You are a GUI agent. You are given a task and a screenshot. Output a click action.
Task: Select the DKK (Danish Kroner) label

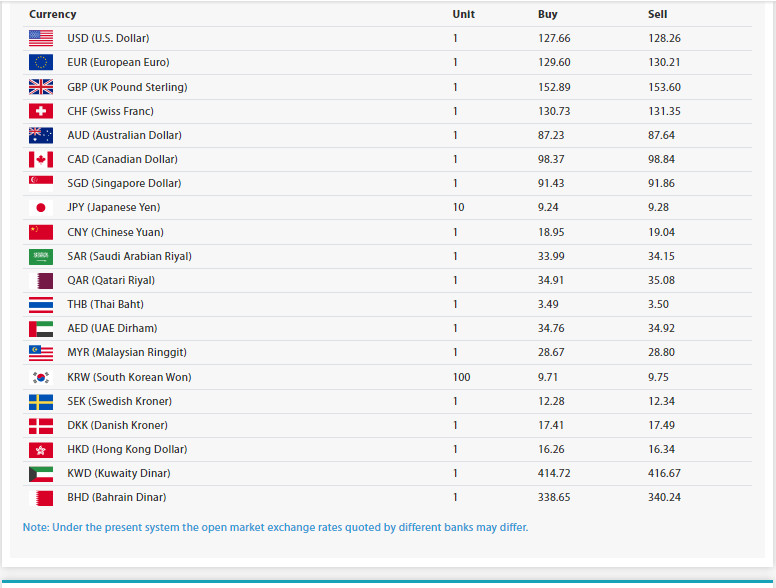(x=117, y=425)
